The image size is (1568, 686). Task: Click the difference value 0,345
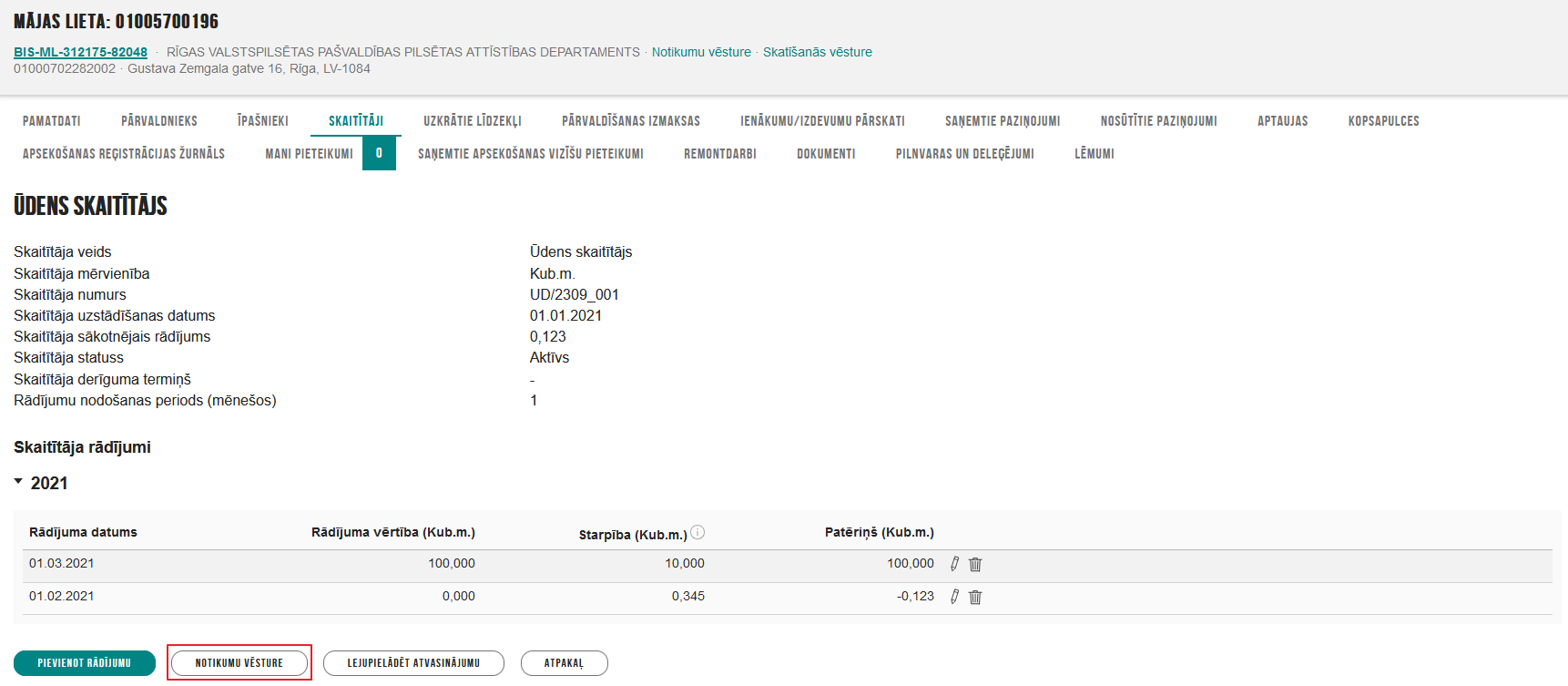[x=688, y=596]
